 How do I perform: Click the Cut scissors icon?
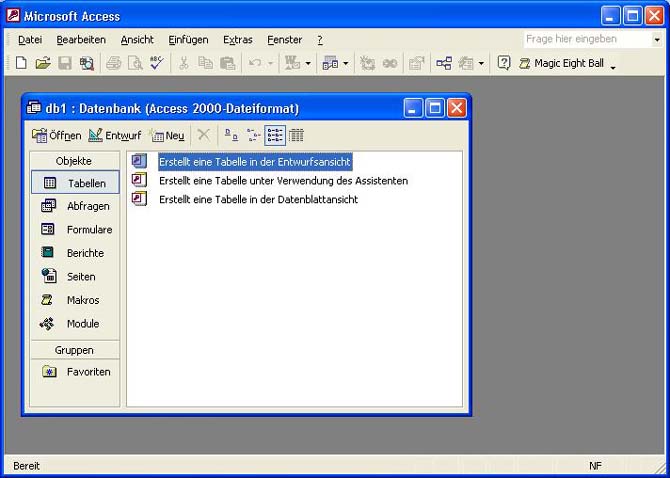[x=184, y=63]
